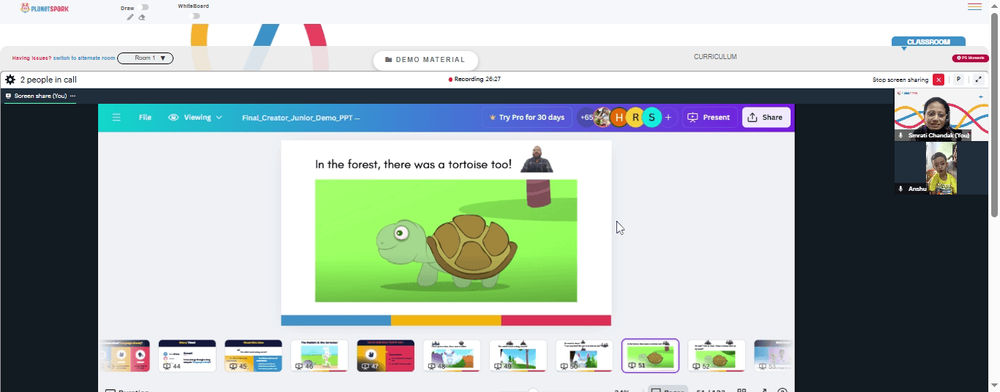The height and width of the screenshot is (392, 1000).
Task: Open the DEMO MATERIAL tab
Action: tap(425, 60)
